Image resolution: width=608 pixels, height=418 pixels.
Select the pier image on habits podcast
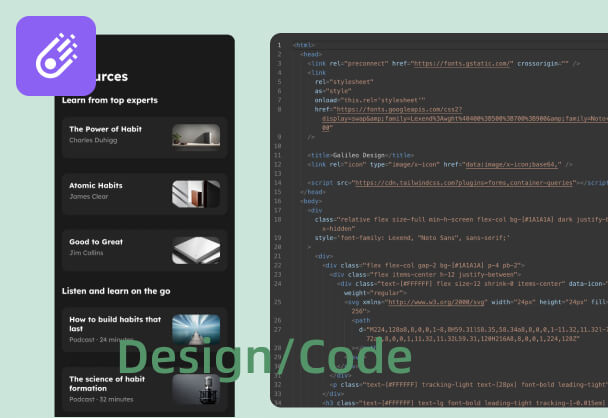[x=196, y=329]
